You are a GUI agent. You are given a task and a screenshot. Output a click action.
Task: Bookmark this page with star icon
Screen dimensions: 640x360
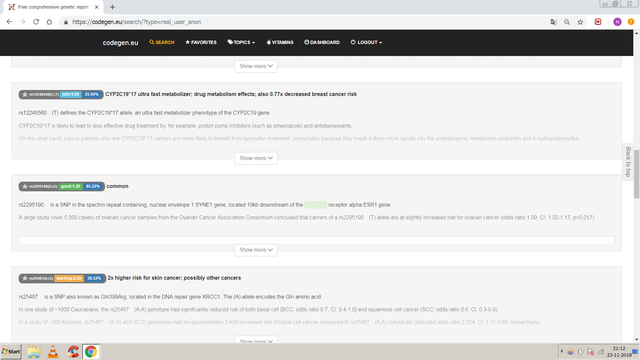580,22
